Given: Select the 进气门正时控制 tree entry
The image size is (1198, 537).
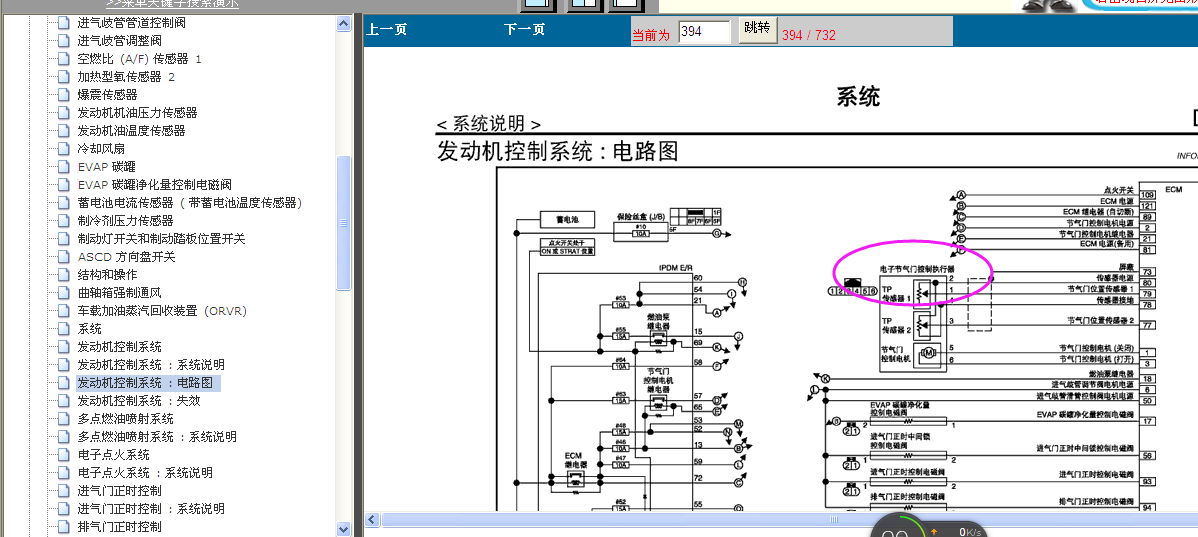Looking at the screenshot, I should point(119,490).
